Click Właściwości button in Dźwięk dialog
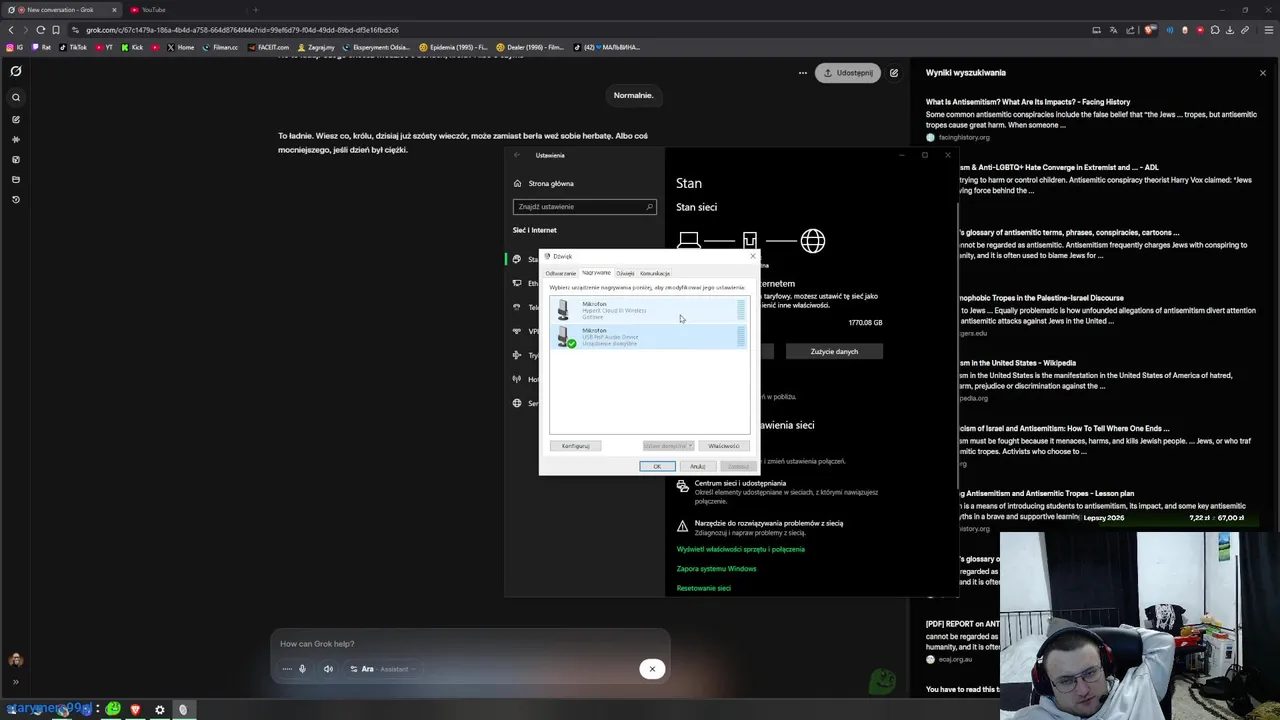The height and width of the screenshot is (720, 1280). coord(723,446)
